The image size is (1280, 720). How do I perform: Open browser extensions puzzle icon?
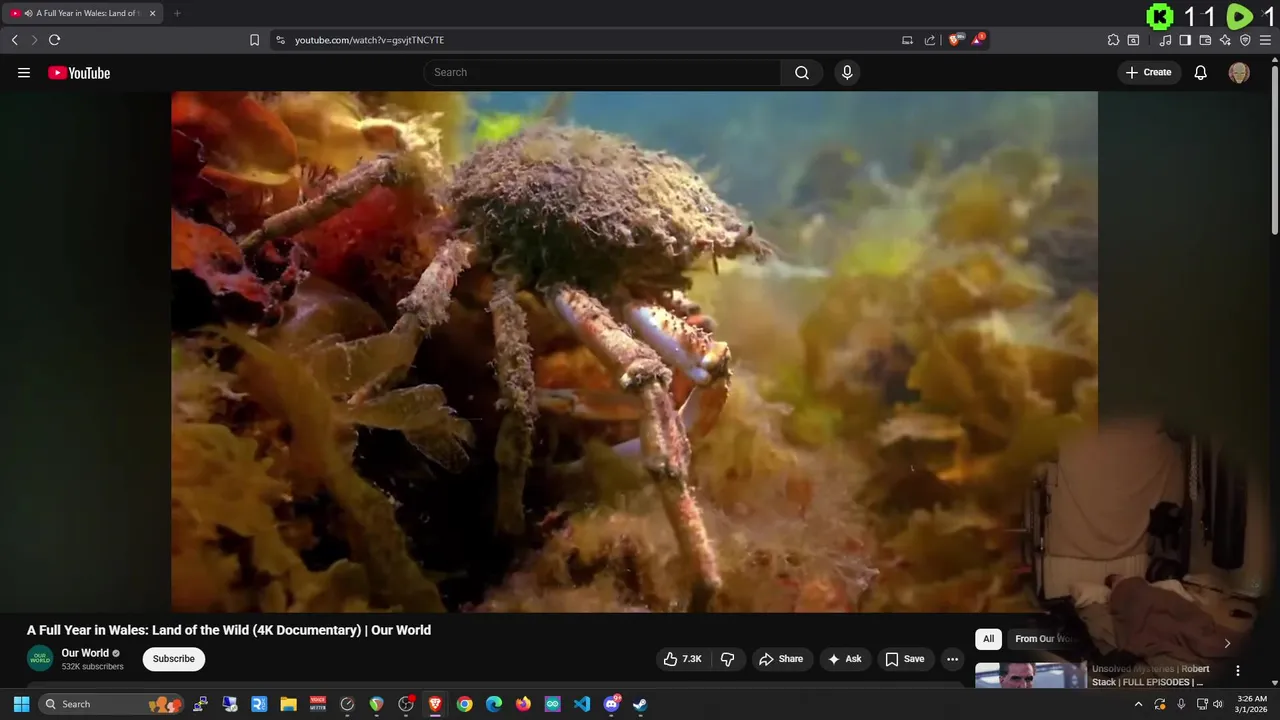pyautogui.click(x=1113, y=40)
